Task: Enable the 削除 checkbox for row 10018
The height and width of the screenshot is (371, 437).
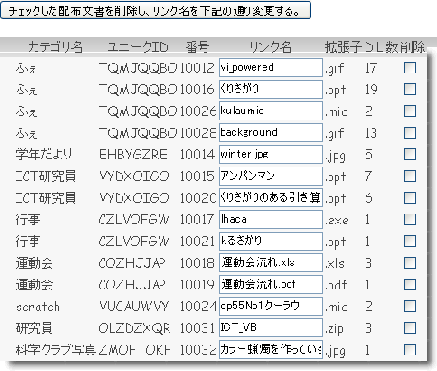Action: click(410, 263)
